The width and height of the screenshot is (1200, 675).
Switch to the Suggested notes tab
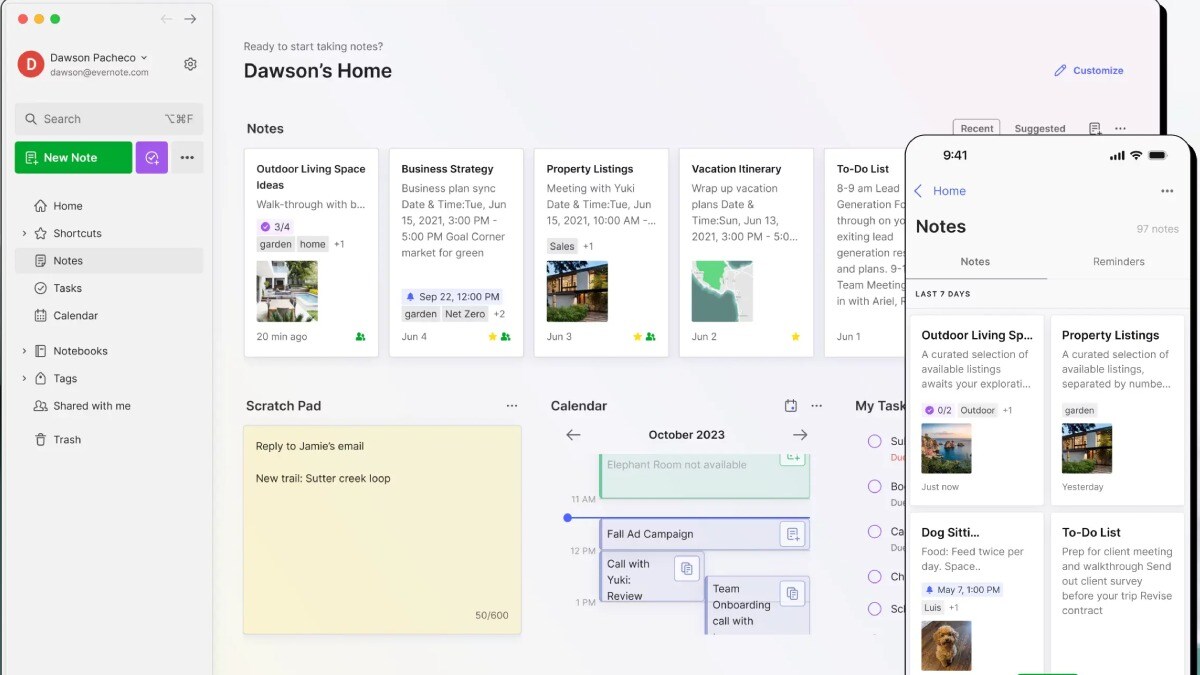point(1039,129)
